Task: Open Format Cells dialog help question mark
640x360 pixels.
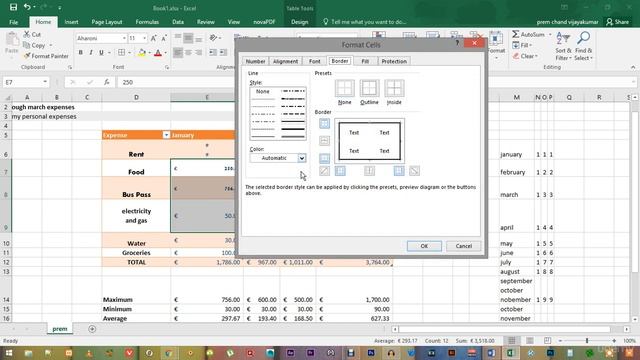Action: 457,43
